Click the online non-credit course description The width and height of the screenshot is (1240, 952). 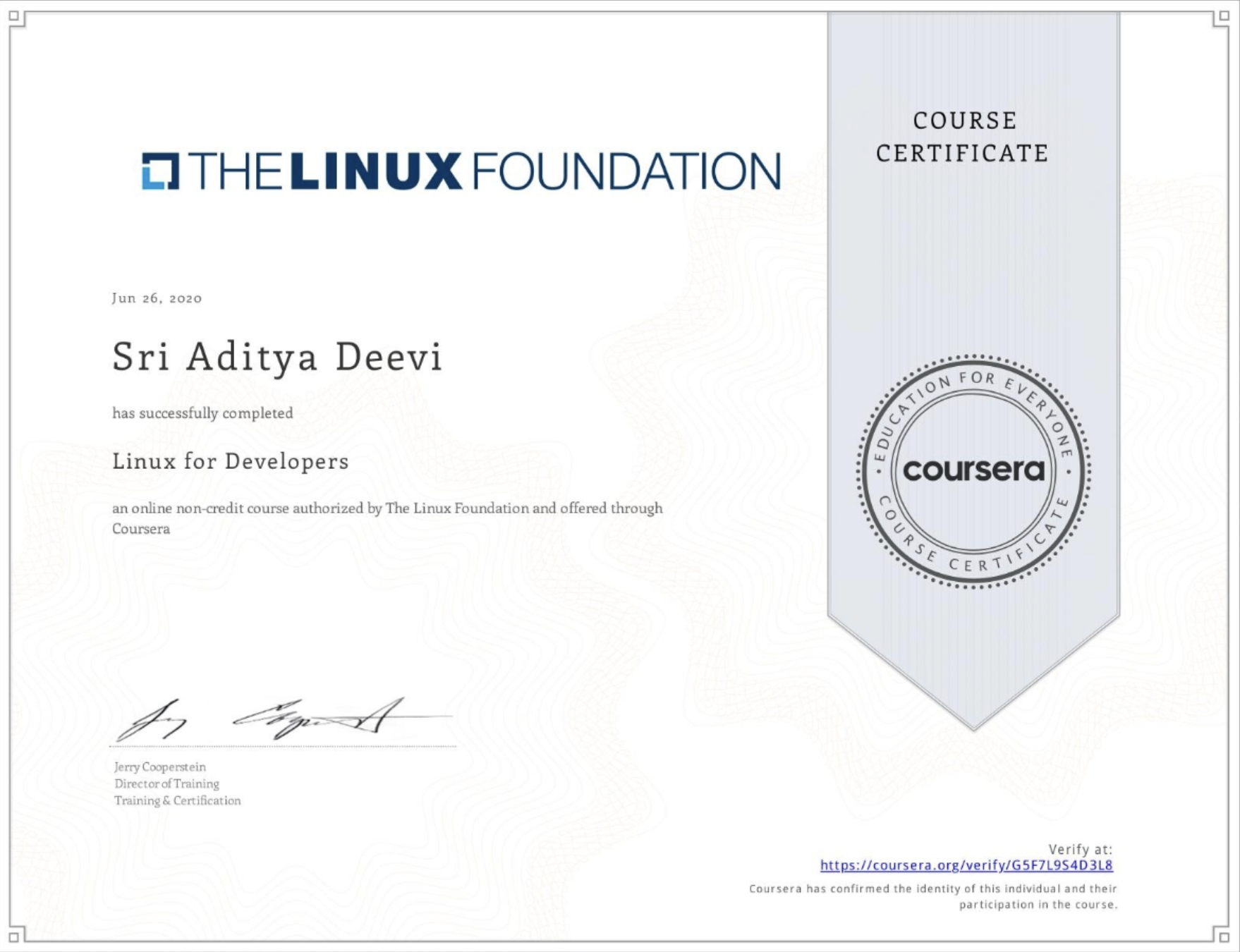[387, 518]
